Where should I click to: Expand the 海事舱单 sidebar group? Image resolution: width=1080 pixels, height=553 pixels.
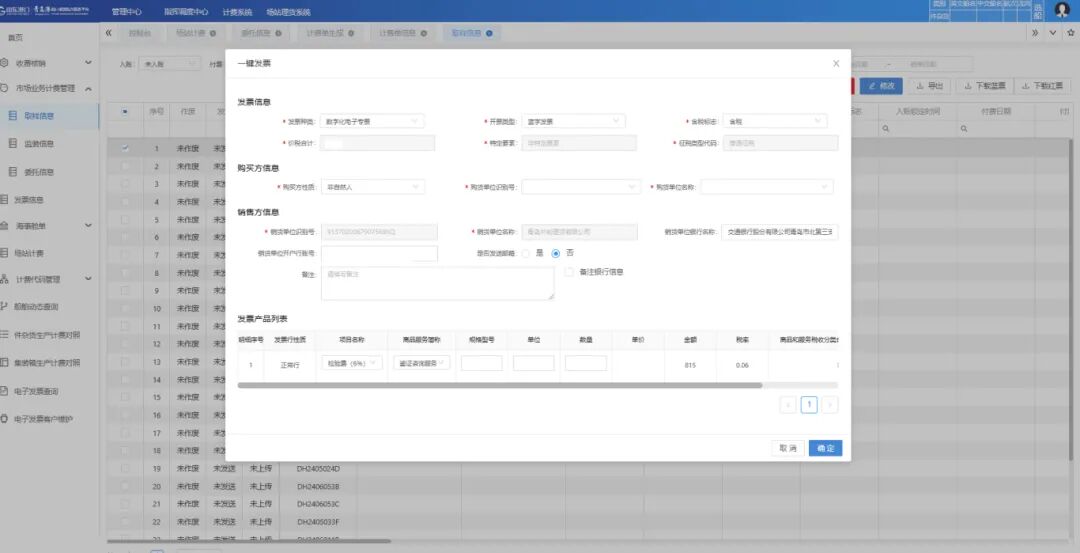tap(88, 226)
